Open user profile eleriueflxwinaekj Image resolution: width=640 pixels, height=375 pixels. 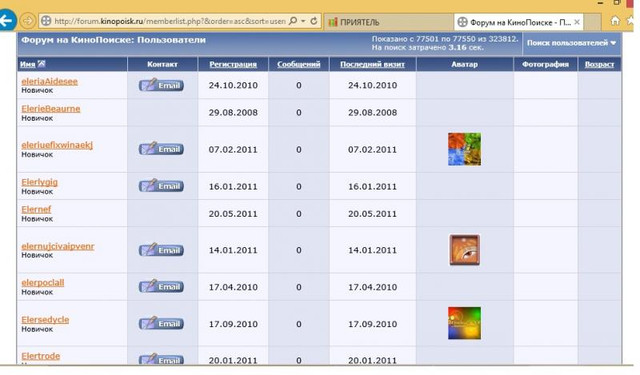[57, 145]
